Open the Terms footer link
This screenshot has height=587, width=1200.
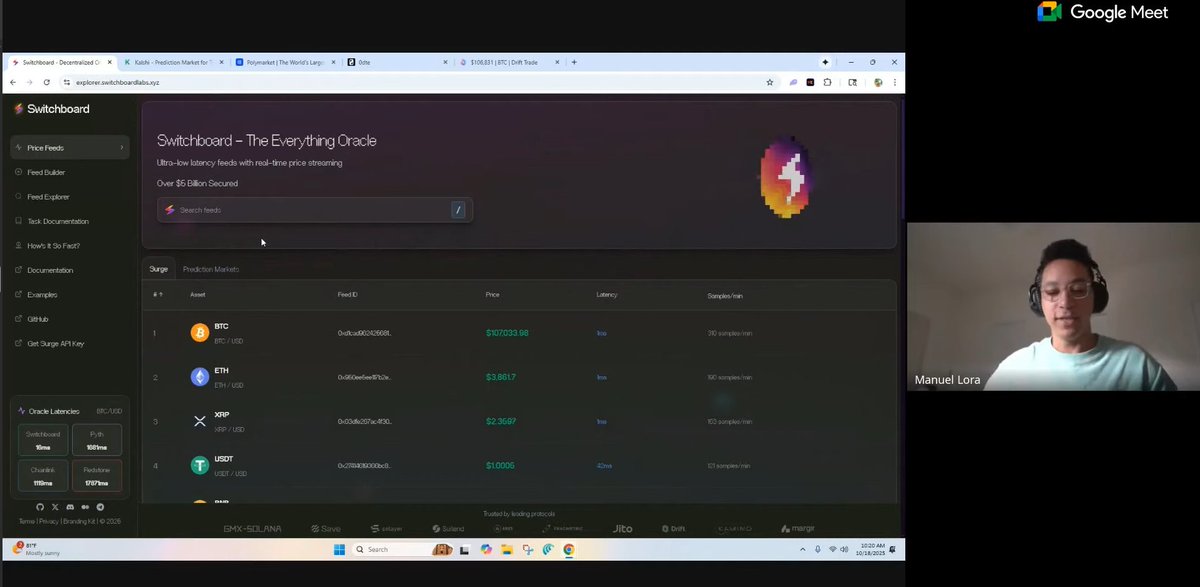point(26,521)
